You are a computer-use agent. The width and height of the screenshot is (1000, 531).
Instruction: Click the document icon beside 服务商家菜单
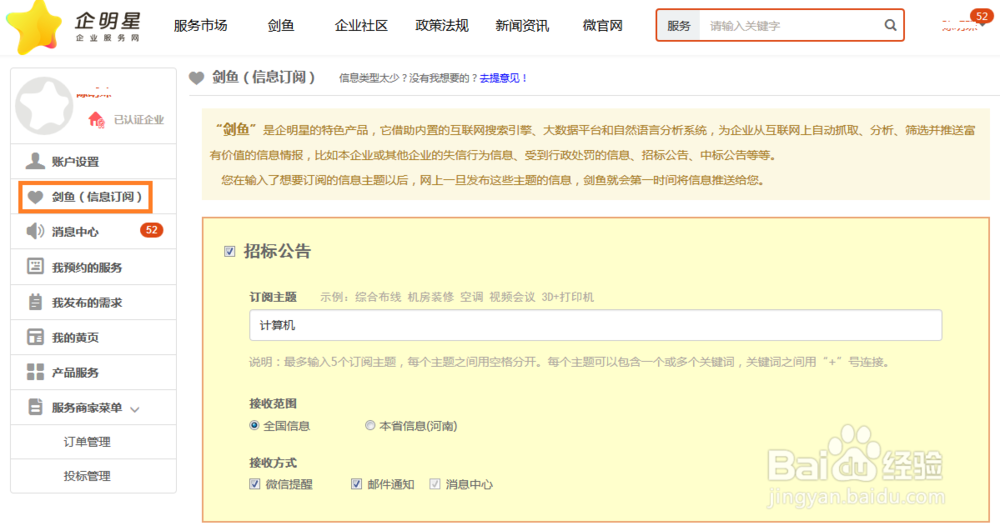click(x=35, y=407)
